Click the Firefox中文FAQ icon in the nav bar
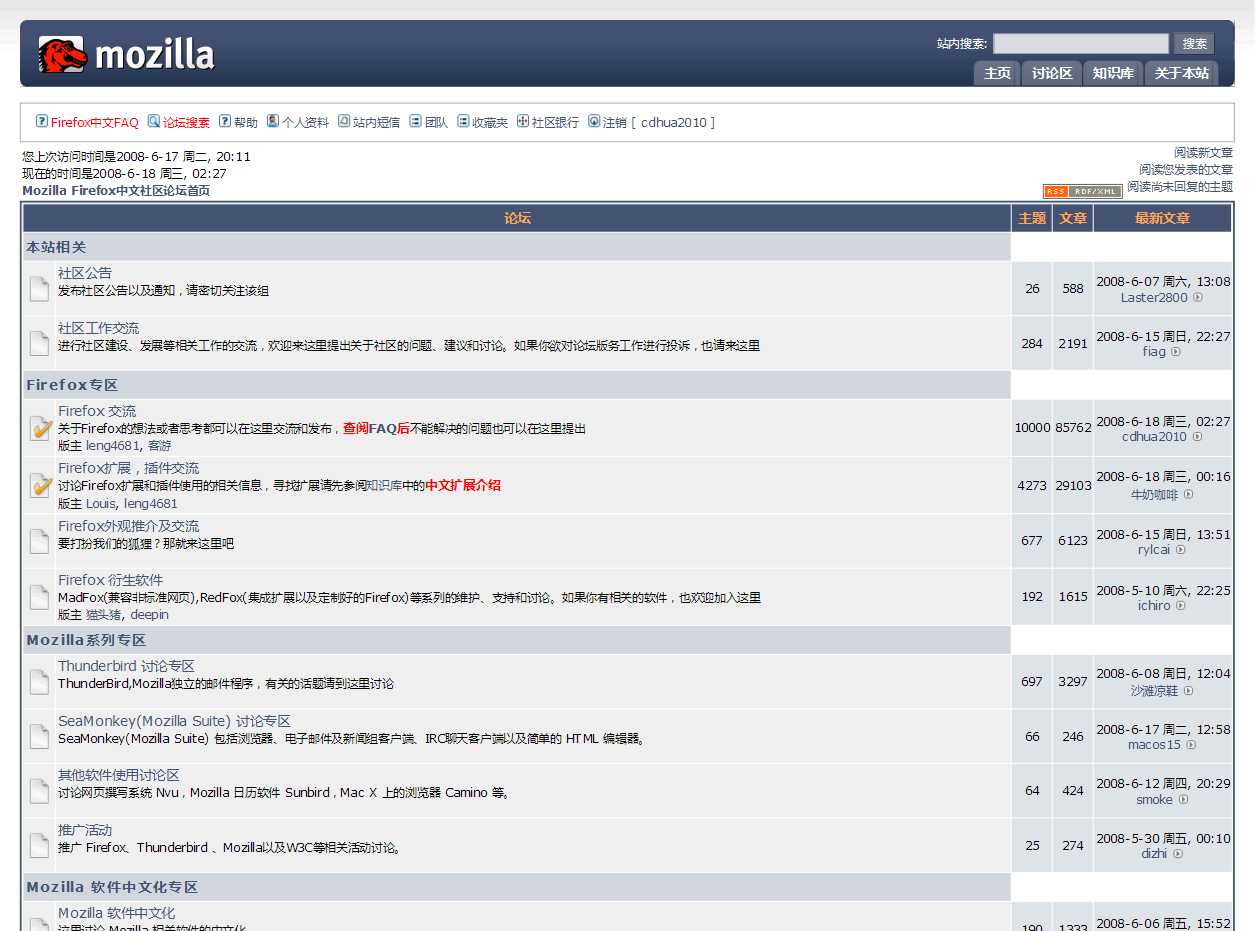 click(42, 121)
